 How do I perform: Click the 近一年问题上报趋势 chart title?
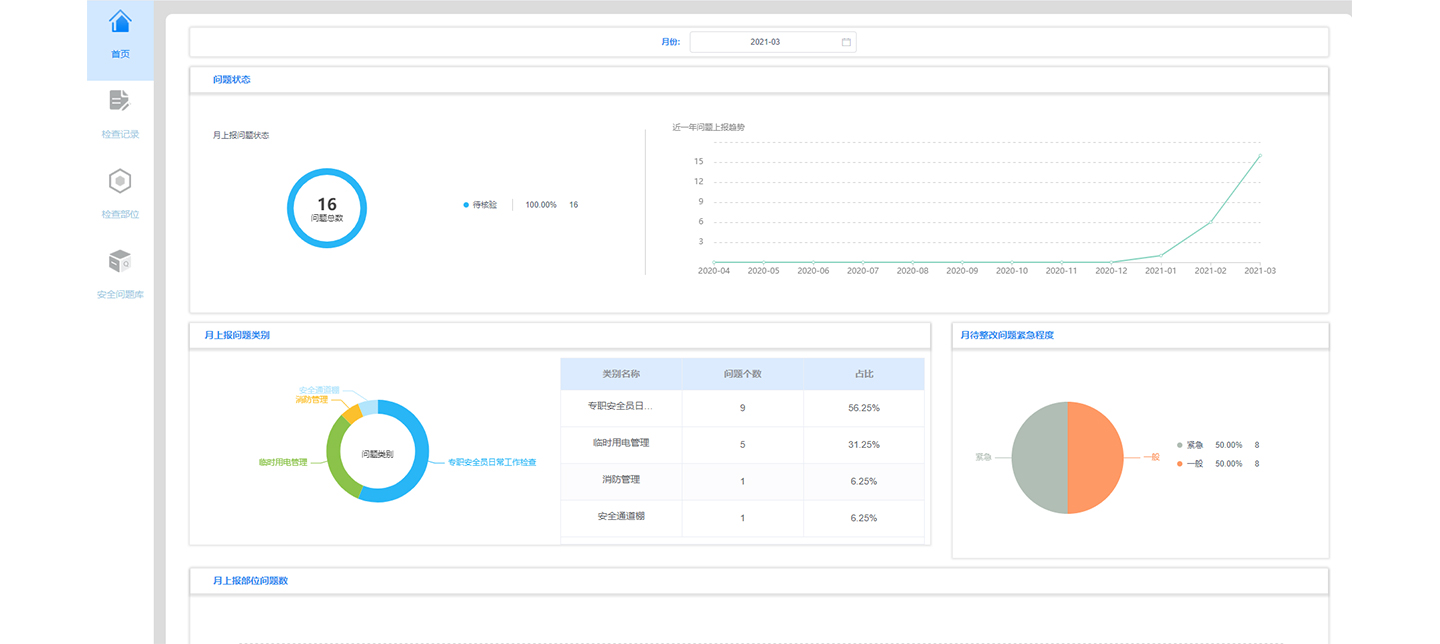709,128
